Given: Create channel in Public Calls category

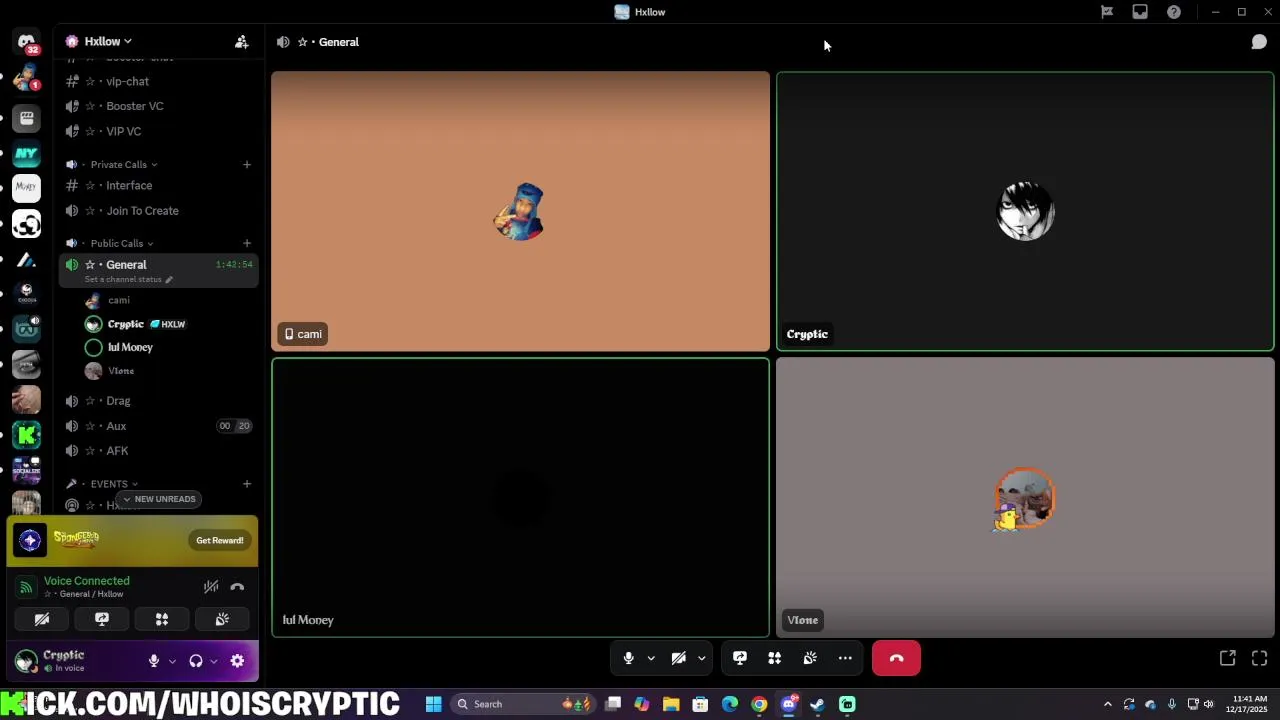Looking at the screenshot, I should tap(247, 243).
